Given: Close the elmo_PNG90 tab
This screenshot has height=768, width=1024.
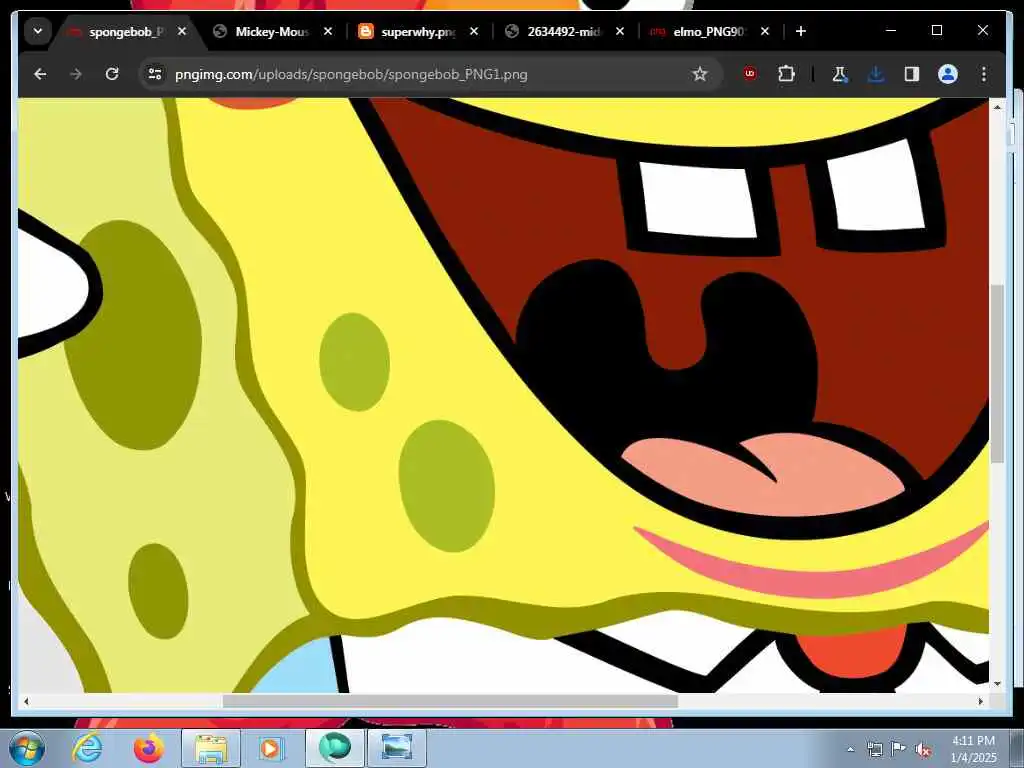Looking at the screenshot, I should (765, 31).
